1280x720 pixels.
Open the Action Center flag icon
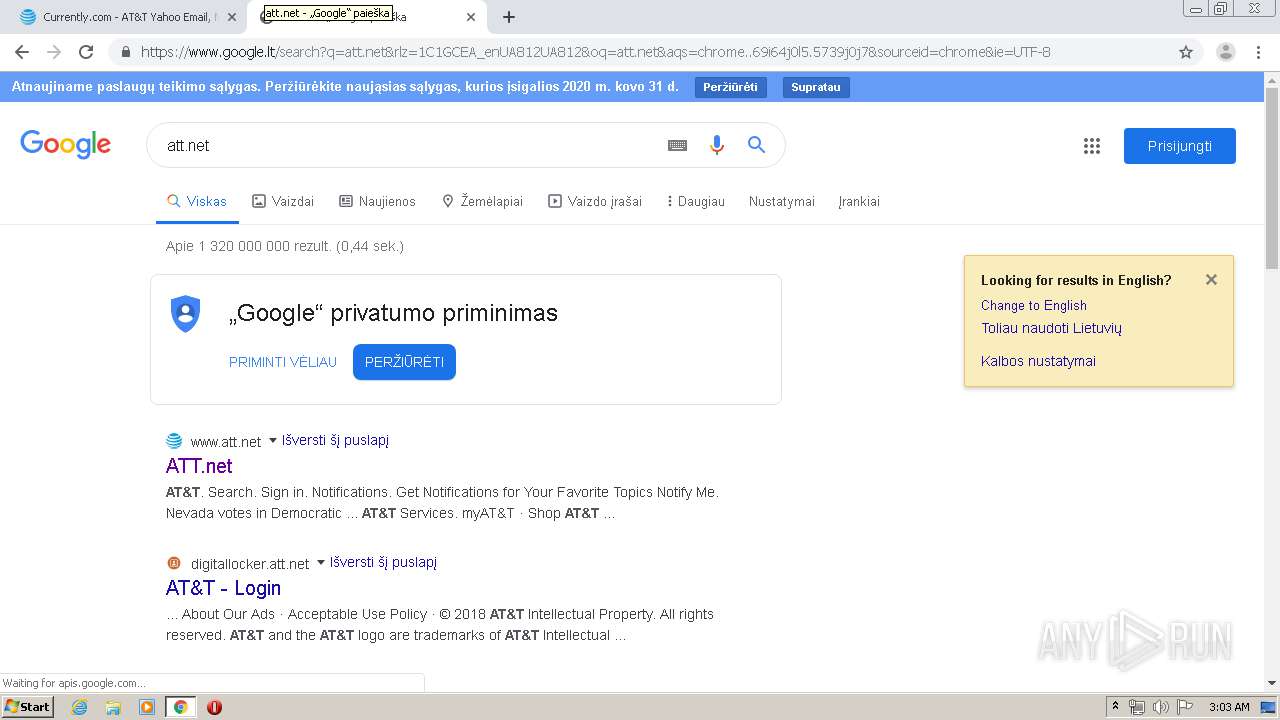pyautogui.click(x=1184, y=707)
